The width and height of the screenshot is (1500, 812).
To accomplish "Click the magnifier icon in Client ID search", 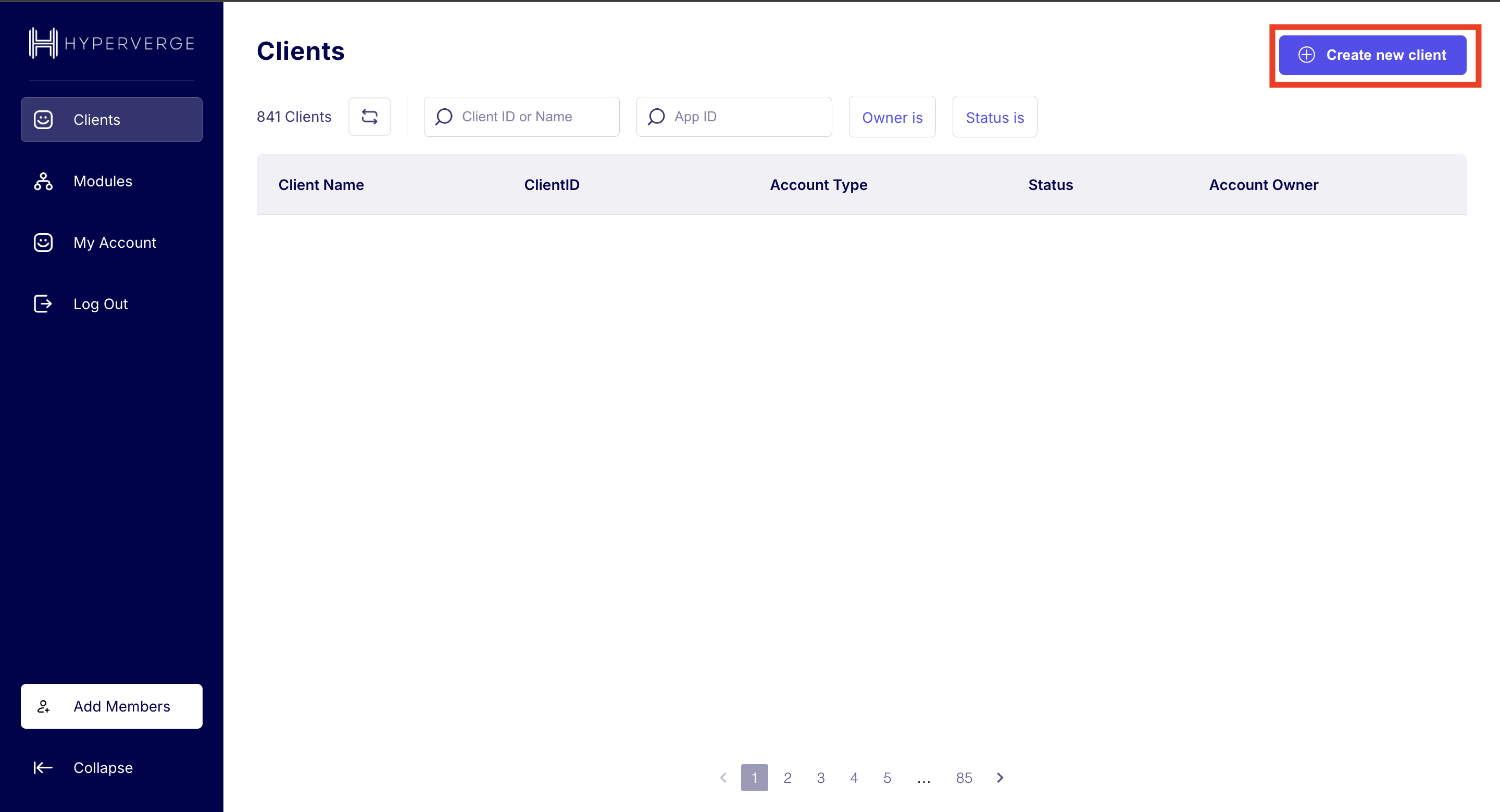I will pos(444,117).
